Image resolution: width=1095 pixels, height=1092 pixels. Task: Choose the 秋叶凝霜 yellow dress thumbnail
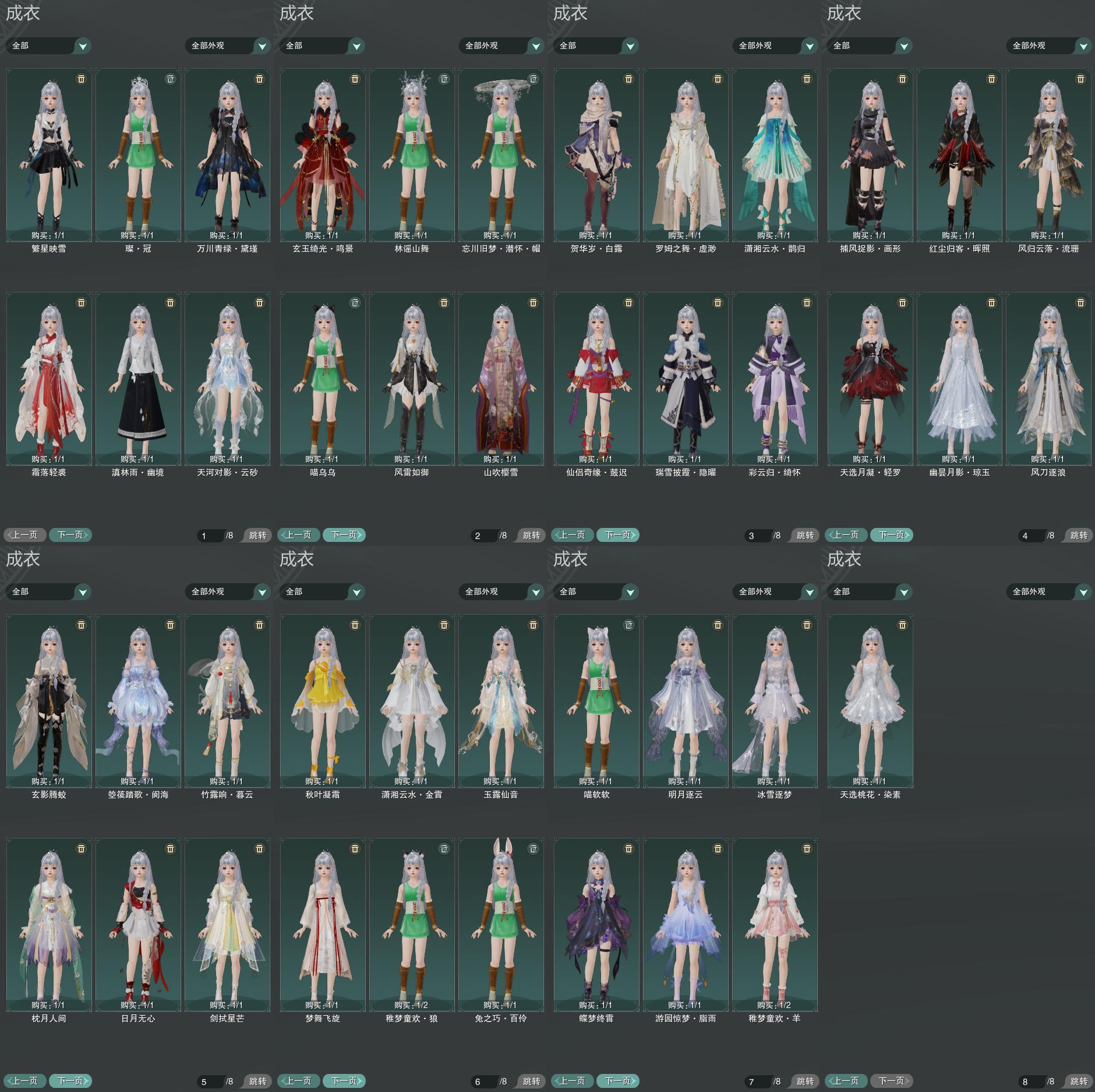pos(323,699)
